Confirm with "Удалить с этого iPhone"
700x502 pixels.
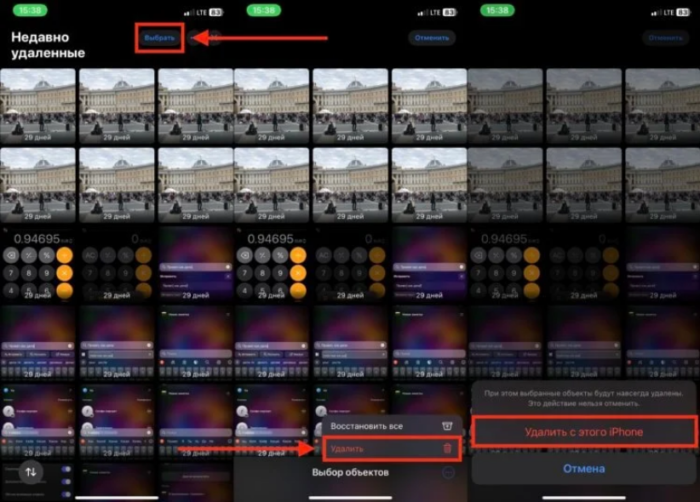tap(583, 432)
